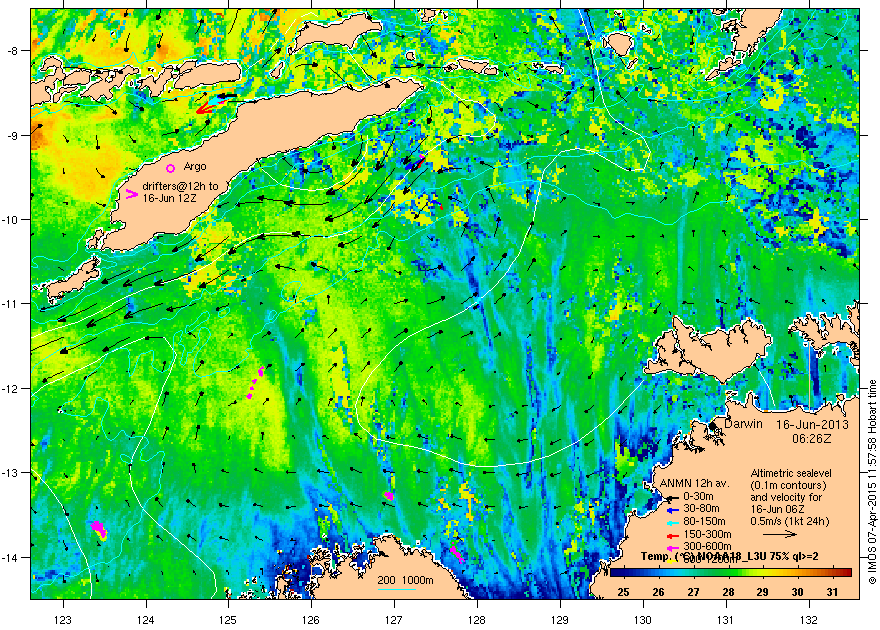This screenshot has height=630, width=880.
Task: Select the 'drifters@12h to 16-Jun 12Z' annotation
Action: point(180,192)
